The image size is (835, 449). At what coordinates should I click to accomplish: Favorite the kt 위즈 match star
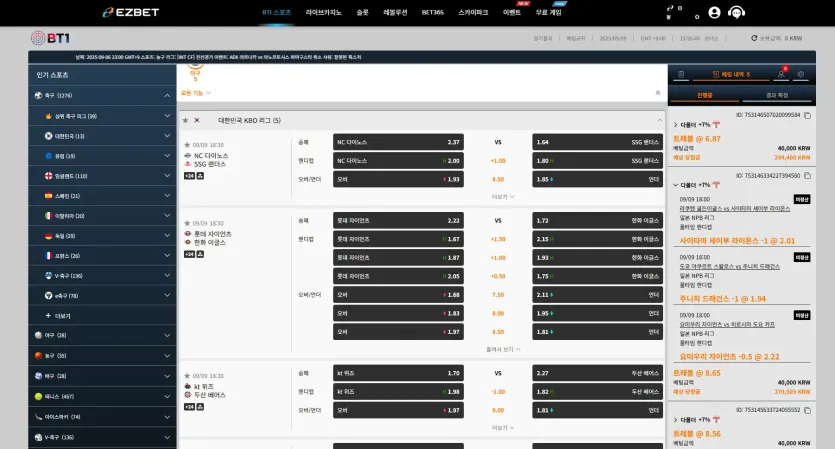pos(187,376)
